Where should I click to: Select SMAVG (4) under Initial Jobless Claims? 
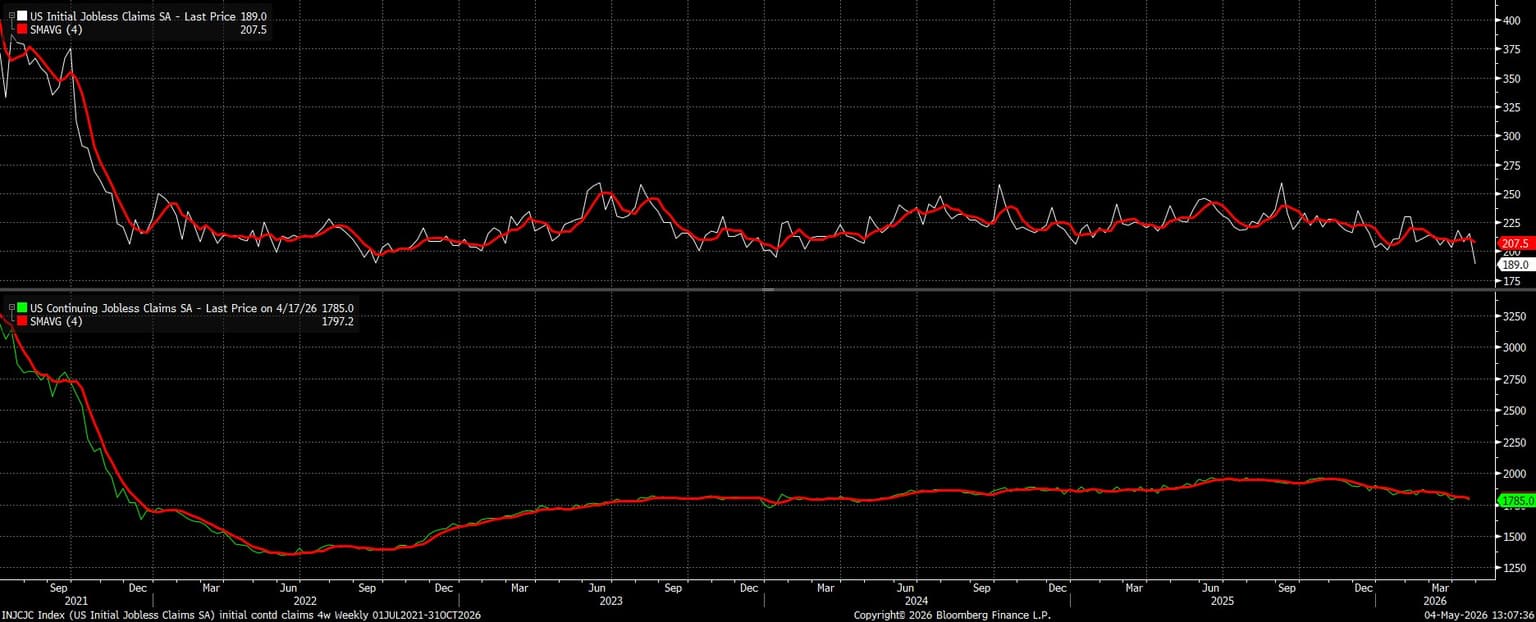[x=58, y=30]
